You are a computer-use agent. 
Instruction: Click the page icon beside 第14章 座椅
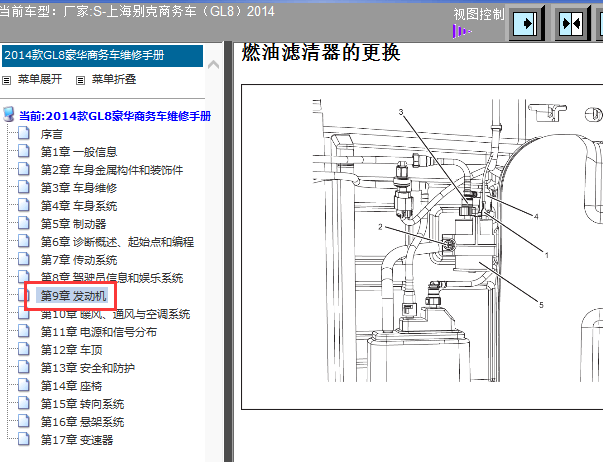[24, 385]
